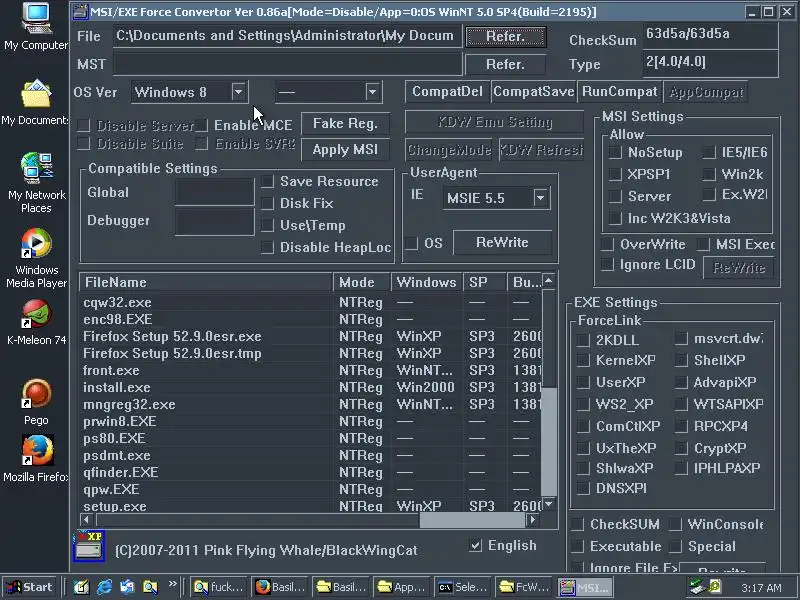Sort by SP column header

point(485,282)
